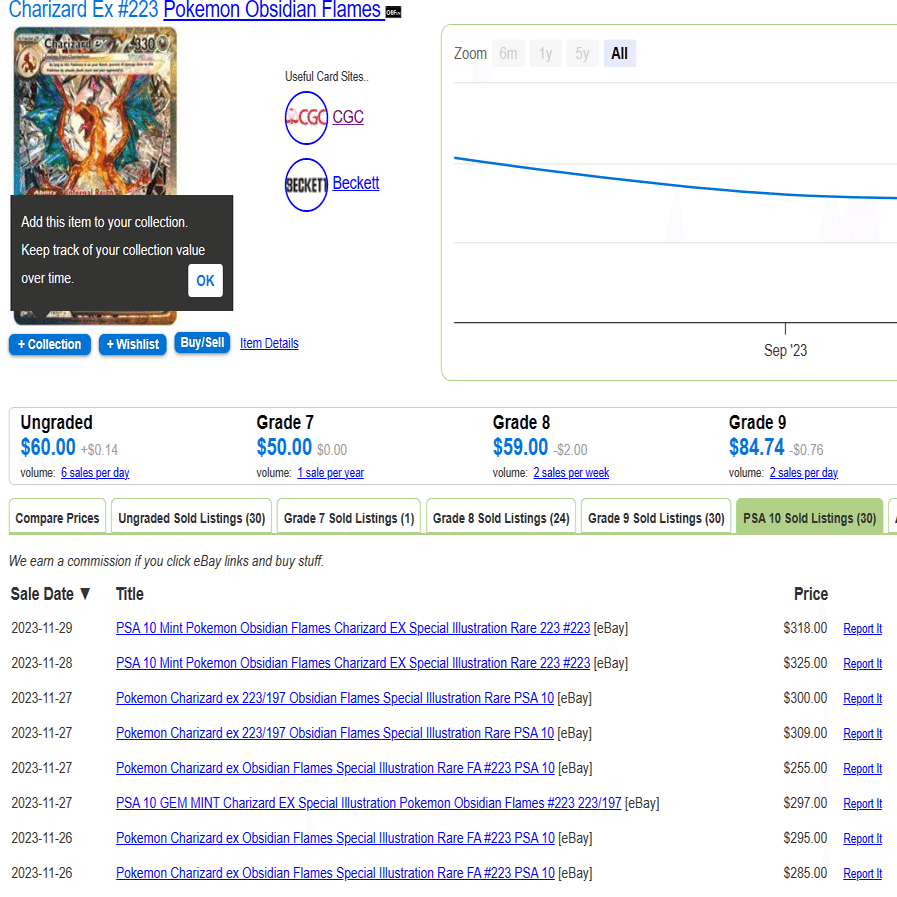This screenshot has height=897, width=897.
Task: Click the CGC logo icon
Action: 306,118
